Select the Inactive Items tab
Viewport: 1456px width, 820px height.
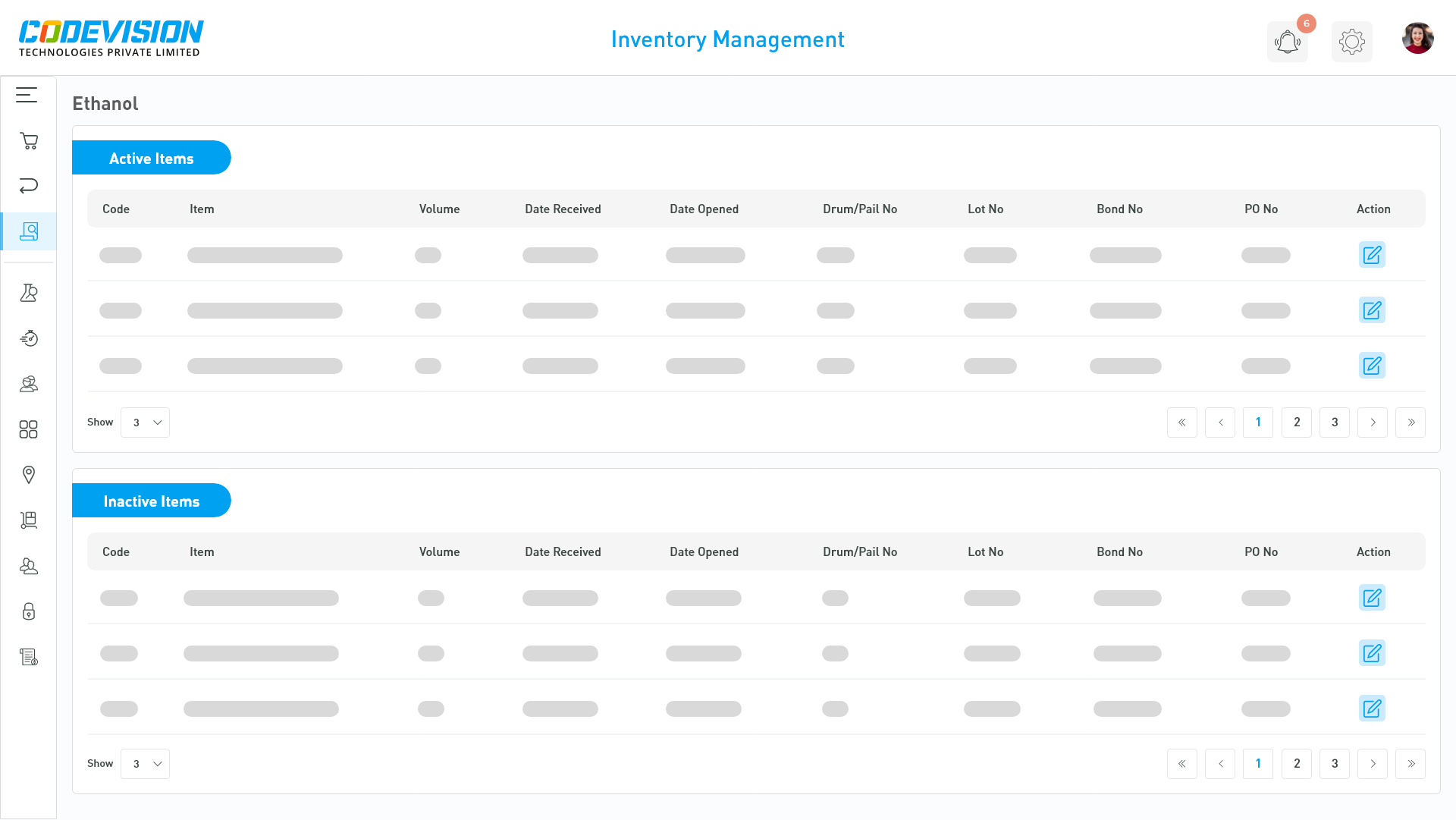click(x=152, y=501)
